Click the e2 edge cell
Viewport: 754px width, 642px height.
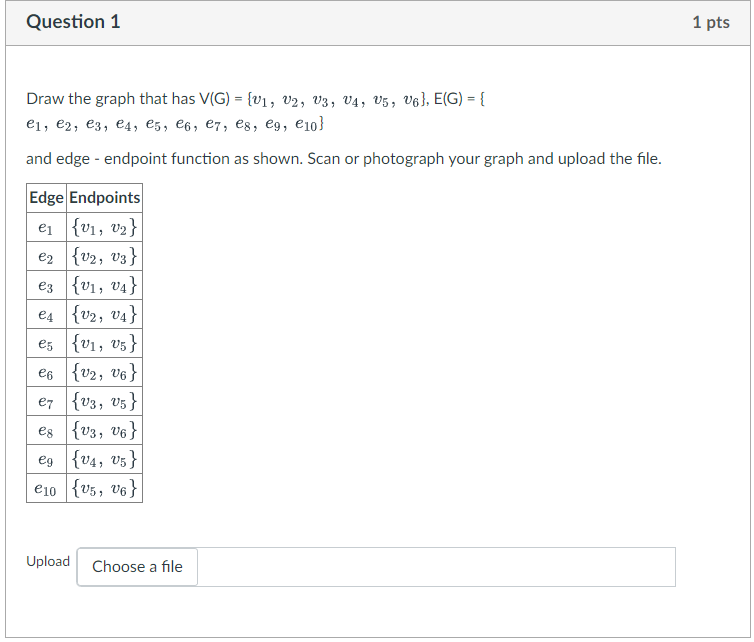[x=46, y=256]
